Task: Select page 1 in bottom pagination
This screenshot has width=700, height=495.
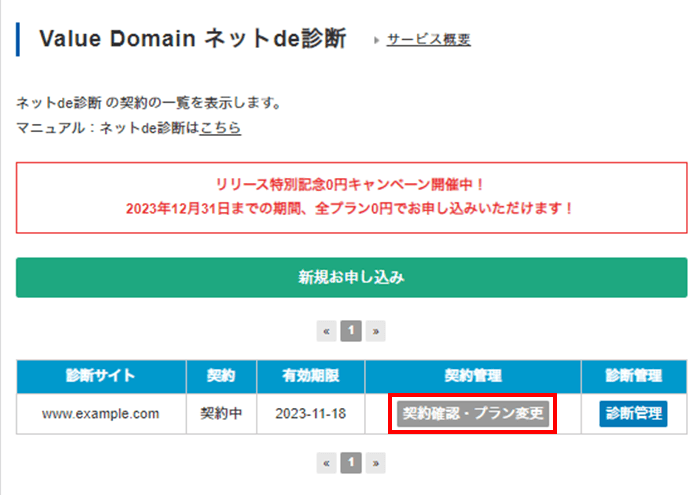Action: tap(351, 463)
